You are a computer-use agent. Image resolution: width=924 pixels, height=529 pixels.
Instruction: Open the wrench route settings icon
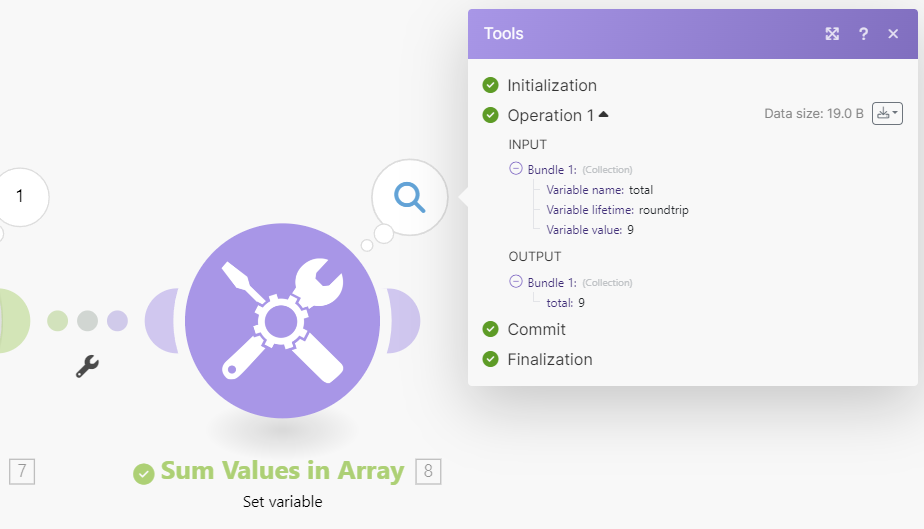pyautogui.click(x=87, y=367)
